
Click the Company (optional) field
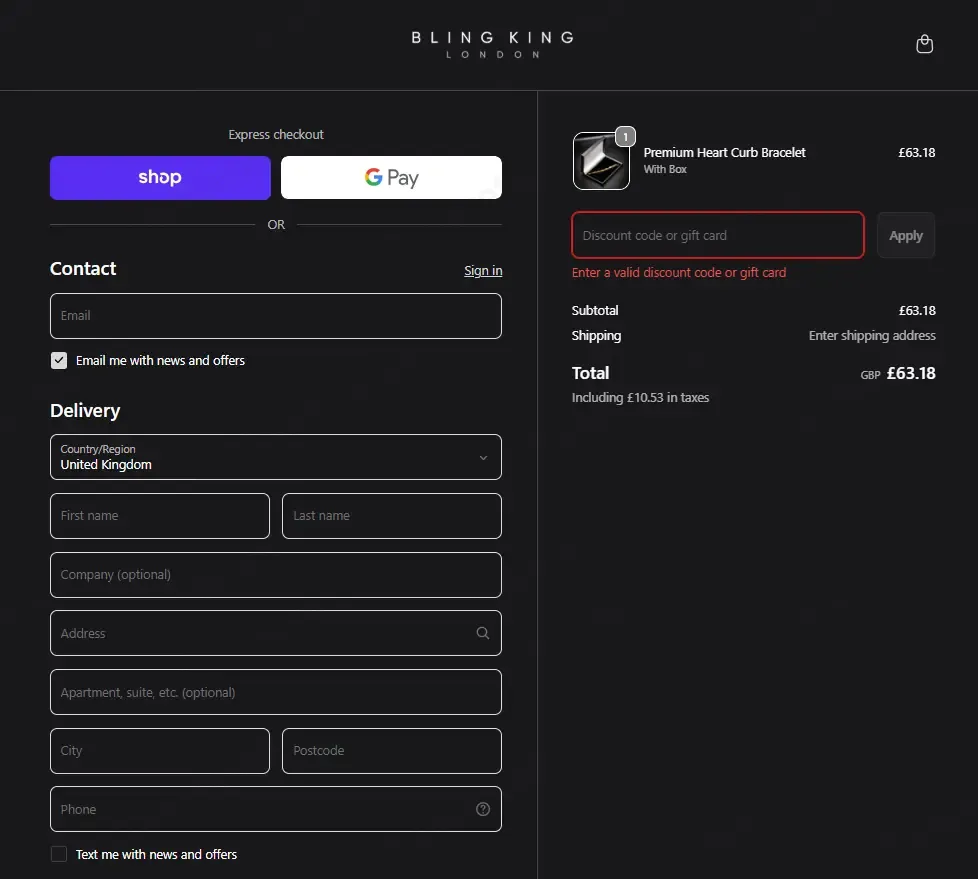click(276, 575)
